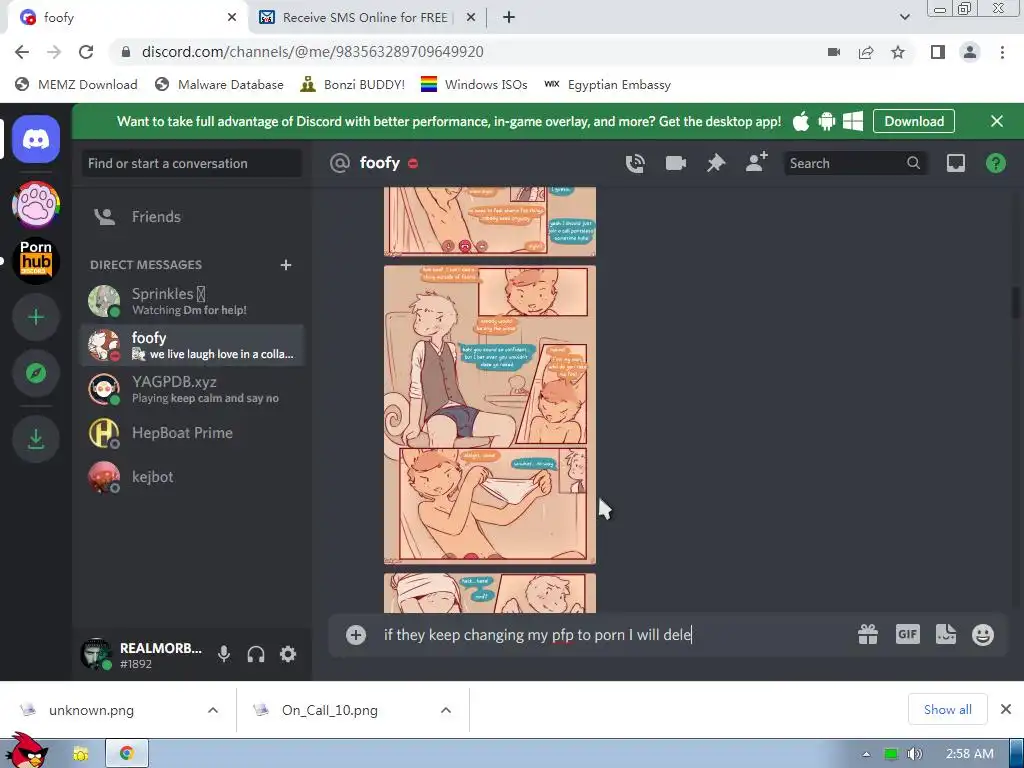Open Windows ISOs bookmark
Image resolution: width=1024 pixels, height=768 pixels.
coord(474,84)
